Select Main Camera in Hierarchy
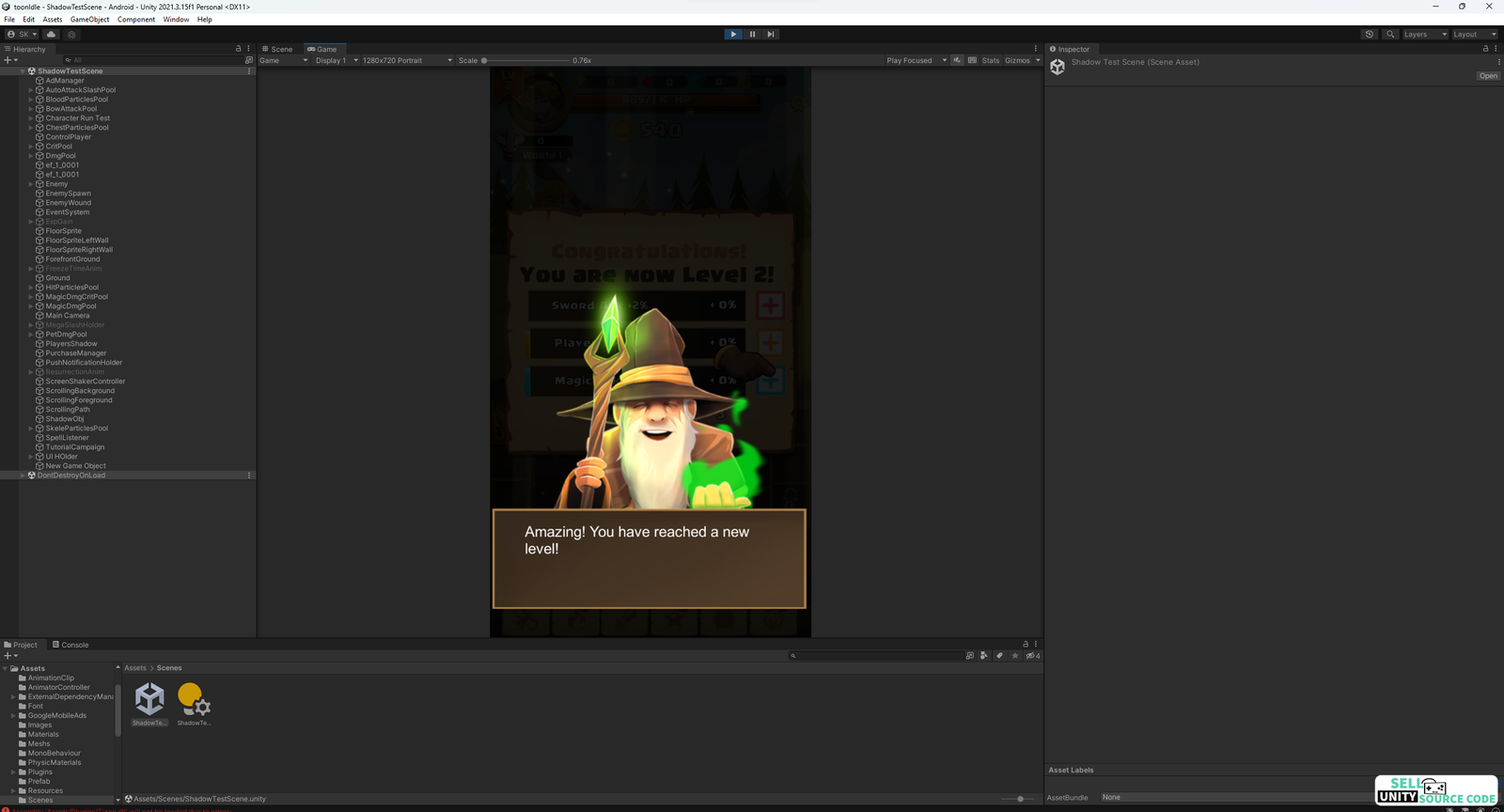The height and width of the screenshot is (812, 1504). (68, 316)
